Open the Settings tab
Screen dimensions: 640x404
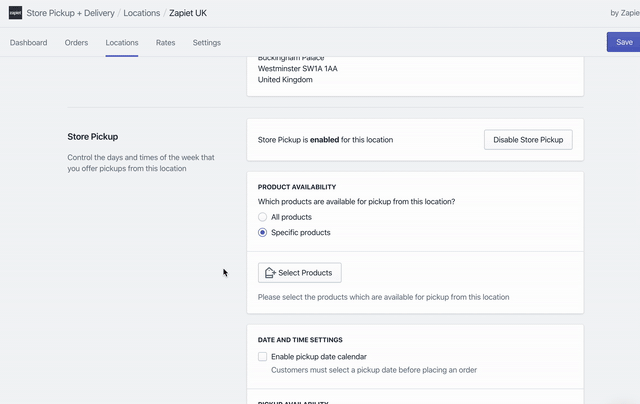coord(207,43)
